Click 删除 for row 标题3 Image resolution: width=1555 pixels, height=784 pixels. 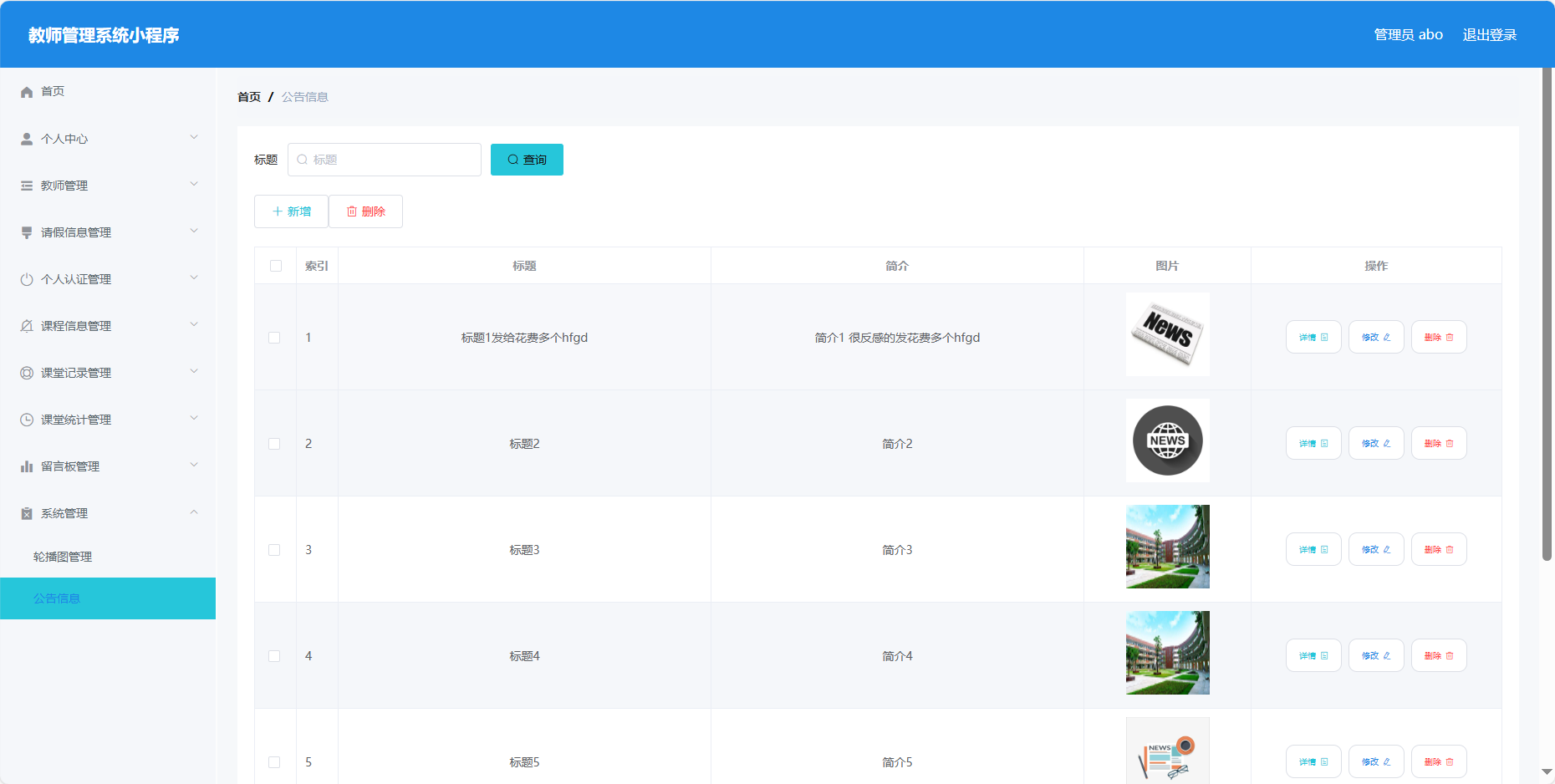point(1439,549)
